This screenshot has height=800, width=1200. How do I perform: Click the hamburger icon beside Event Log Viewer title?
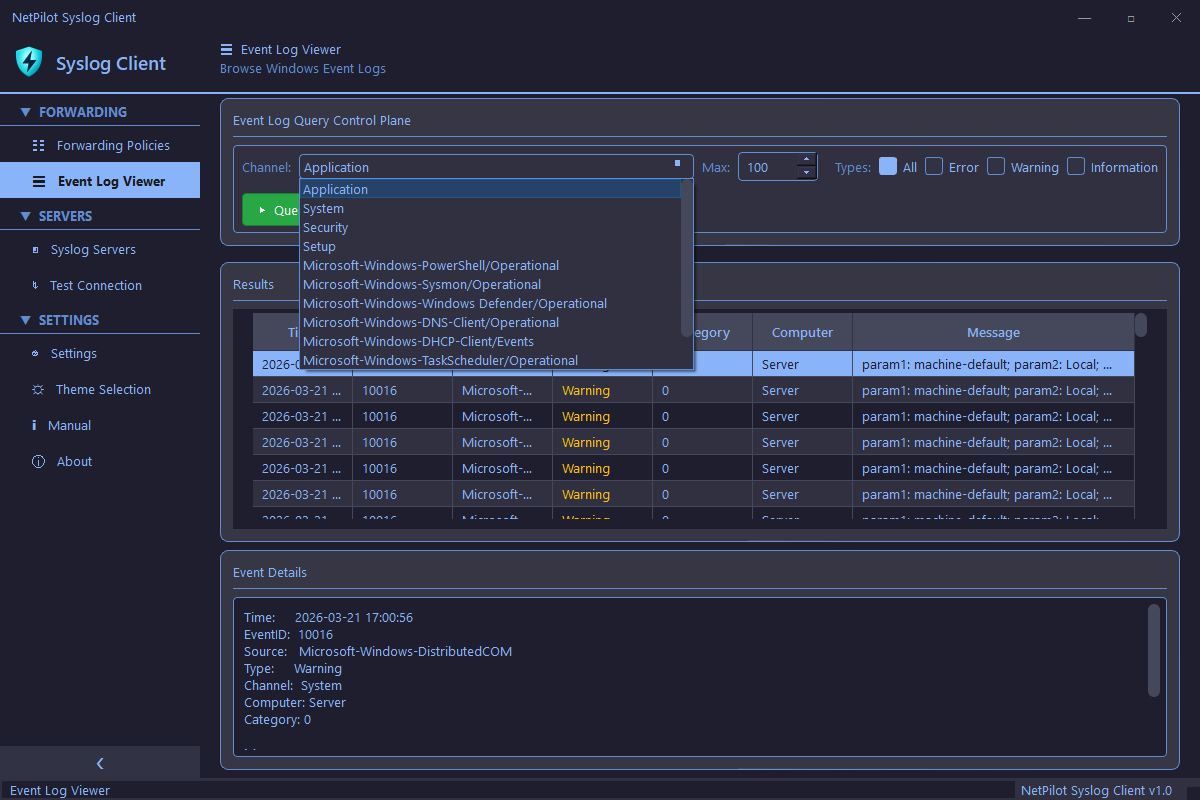pyautogui.click(x=227, y=49)
